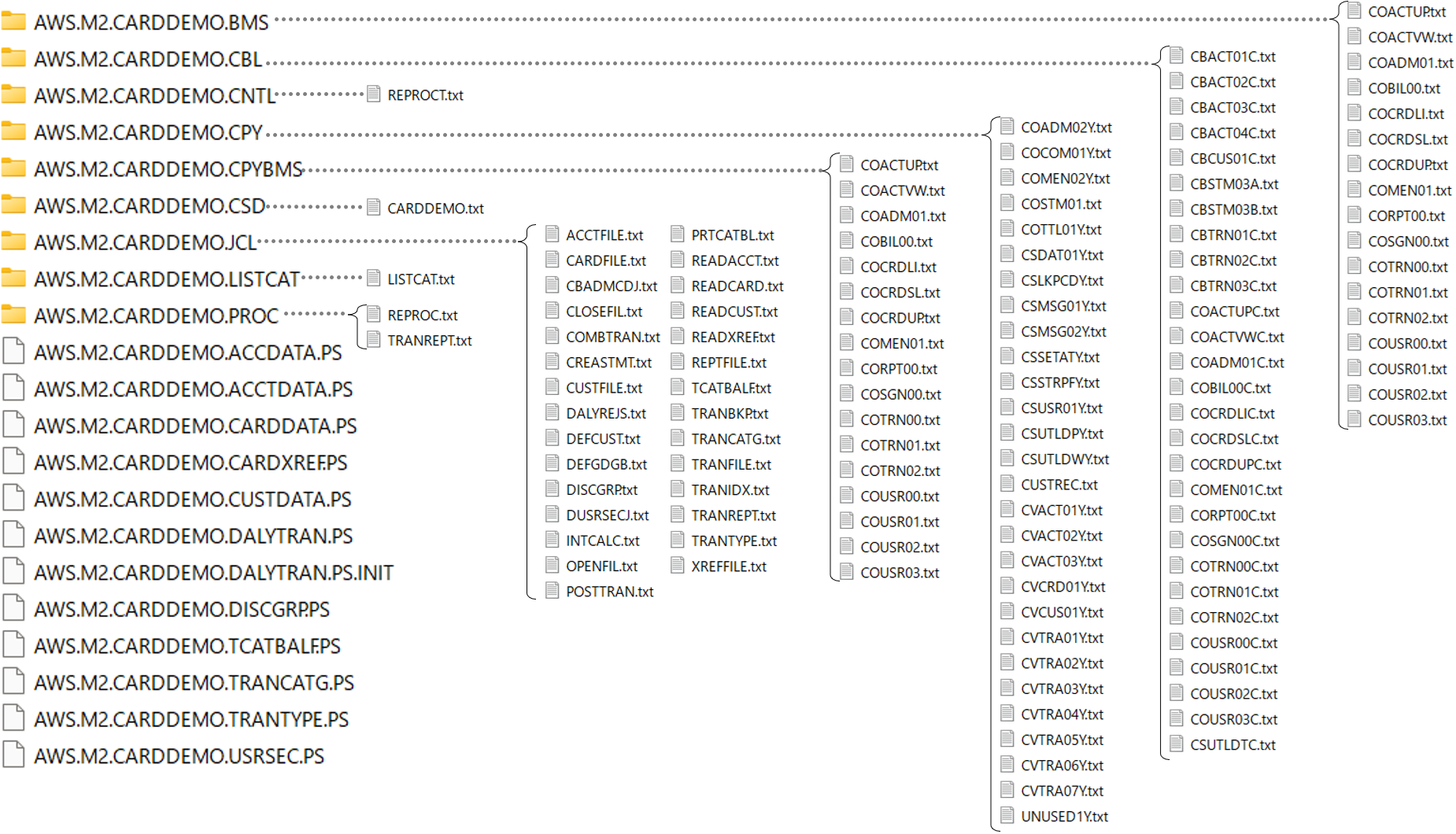Click the AWS.M2.CARDDEMO.ACCTDATA.PS file icon
Image resolution: width=1456 pixels, height=834 pixels.
[x=13, y=388]
